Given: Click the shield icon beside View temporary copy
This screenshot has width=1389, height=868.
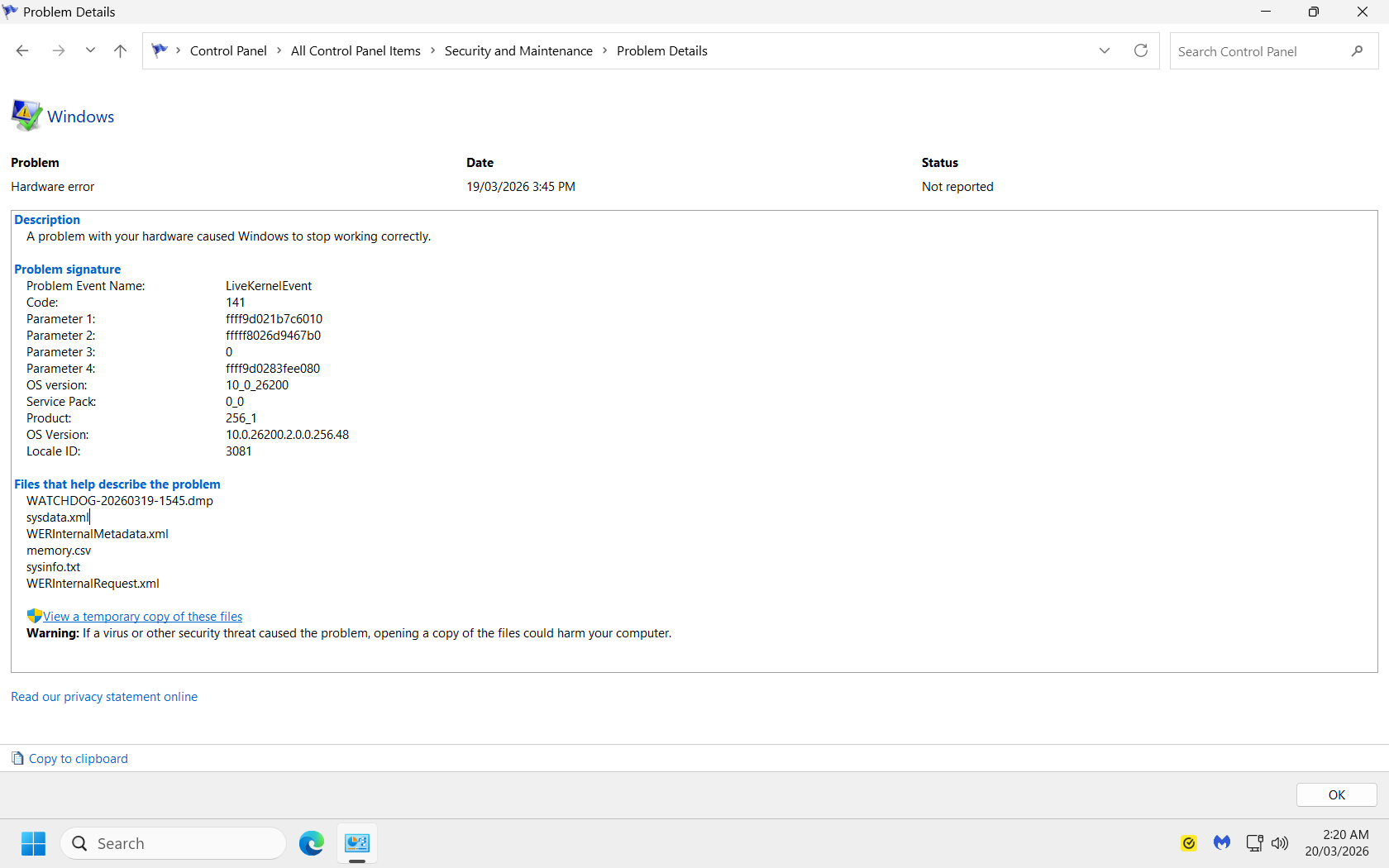Looking at the screenshot, I should [34, 616].
